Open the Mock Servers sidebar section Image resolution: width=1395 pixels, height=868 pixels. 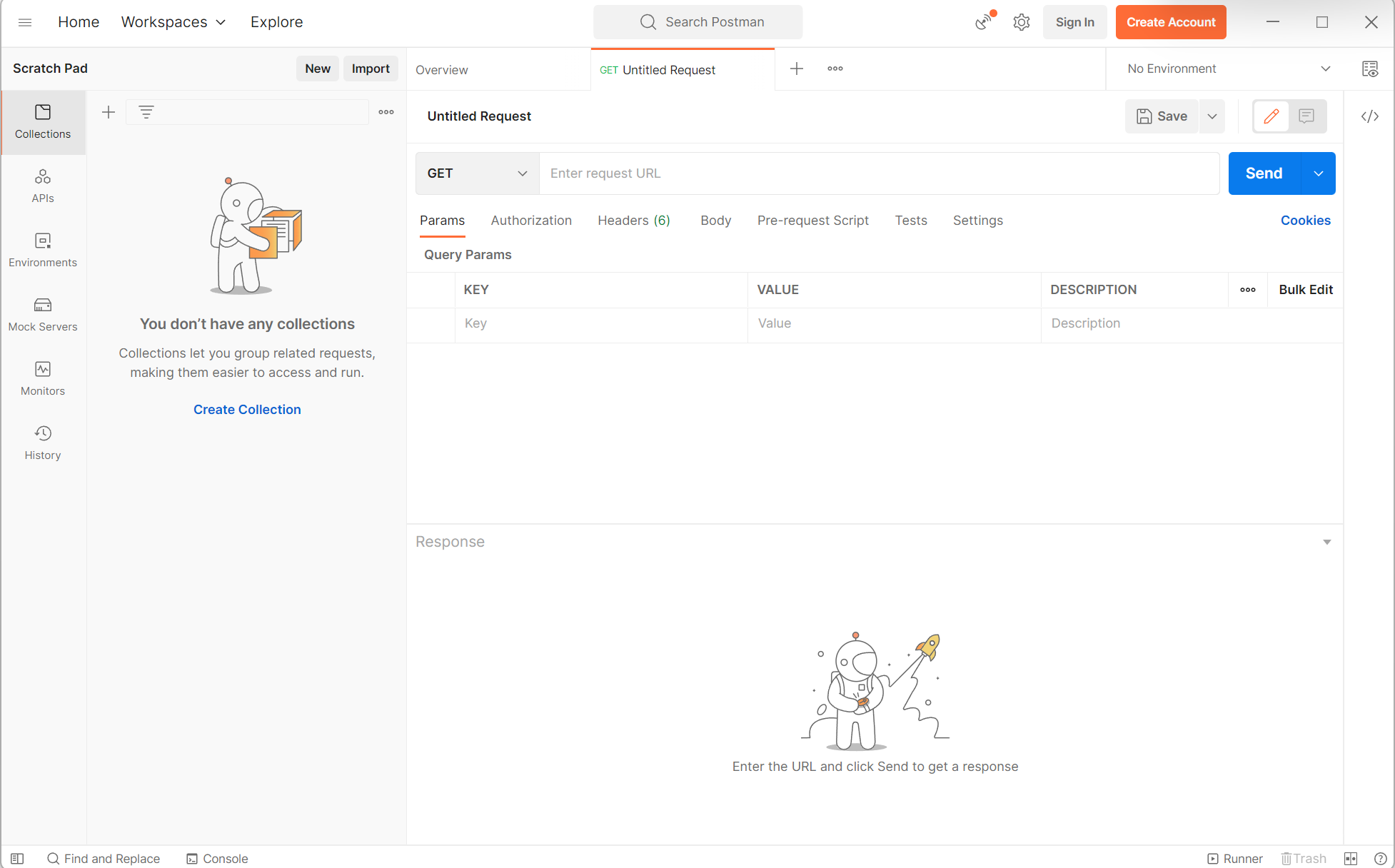point(43,314)
